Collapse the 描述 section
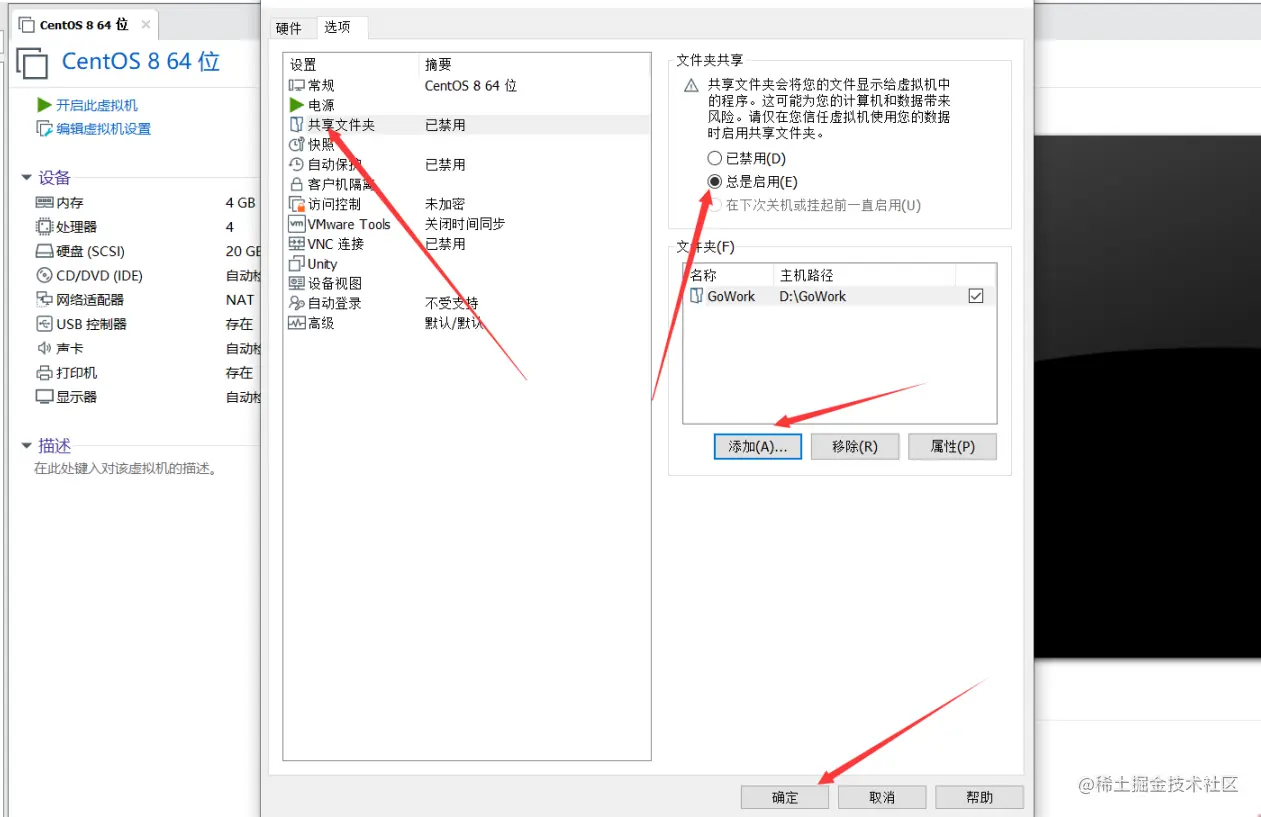The image size is (1261, 817). (x=27, y=446)
